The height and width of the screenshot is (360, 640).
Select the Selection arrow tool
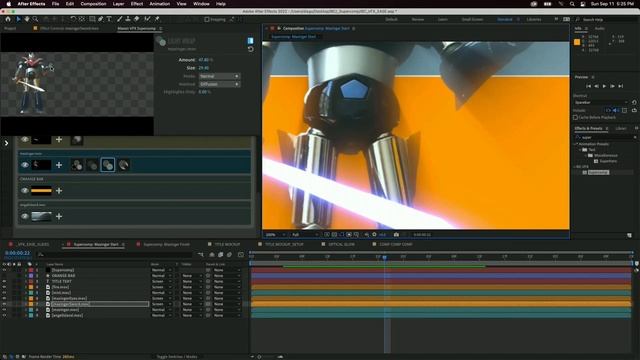coord(18,19)
